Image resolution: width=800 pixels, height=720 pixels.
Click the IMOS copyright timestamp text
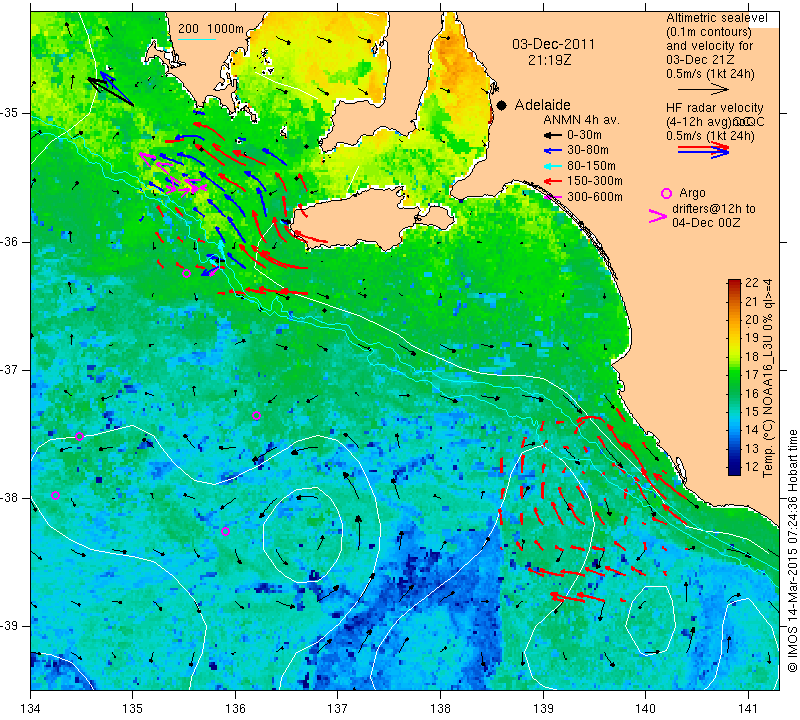pyautogui.click(x=792, y=550)
